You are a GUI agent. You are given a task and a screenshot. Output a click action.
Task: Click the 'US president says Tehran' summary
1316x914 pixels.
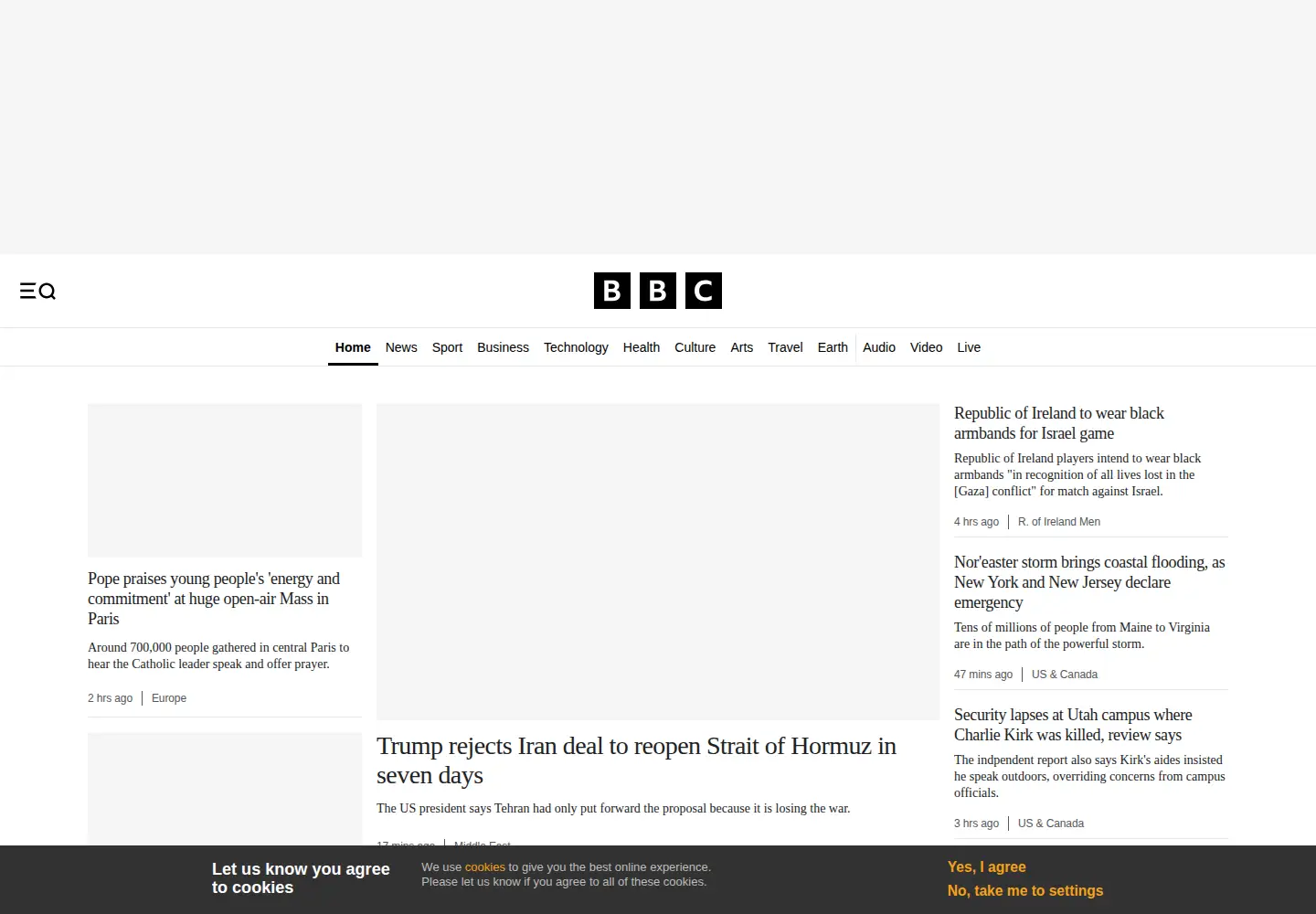point(613,809)
